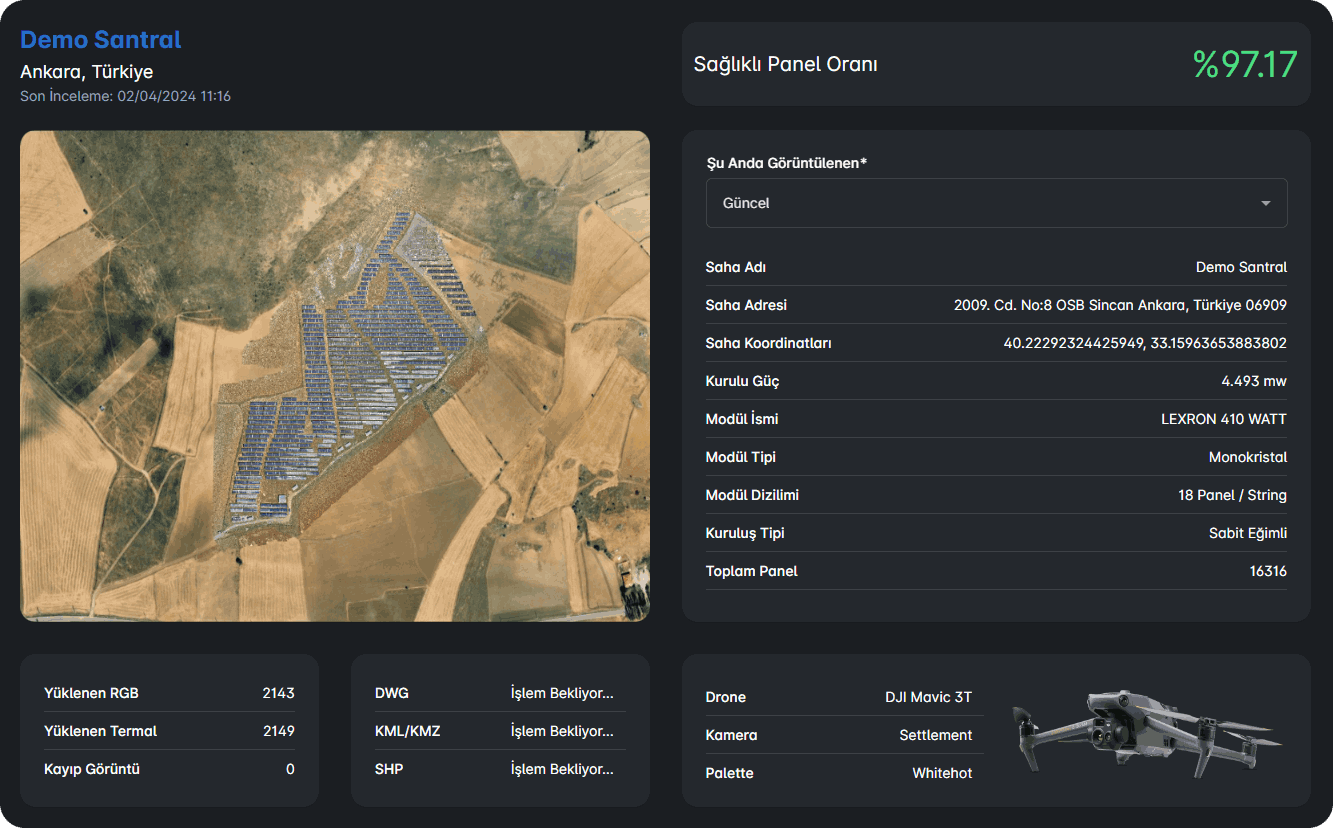1333x828 pixels.
Task: Click the Kayıp Görüntü value
Action: pyautogui.click(x=290, y=769)
